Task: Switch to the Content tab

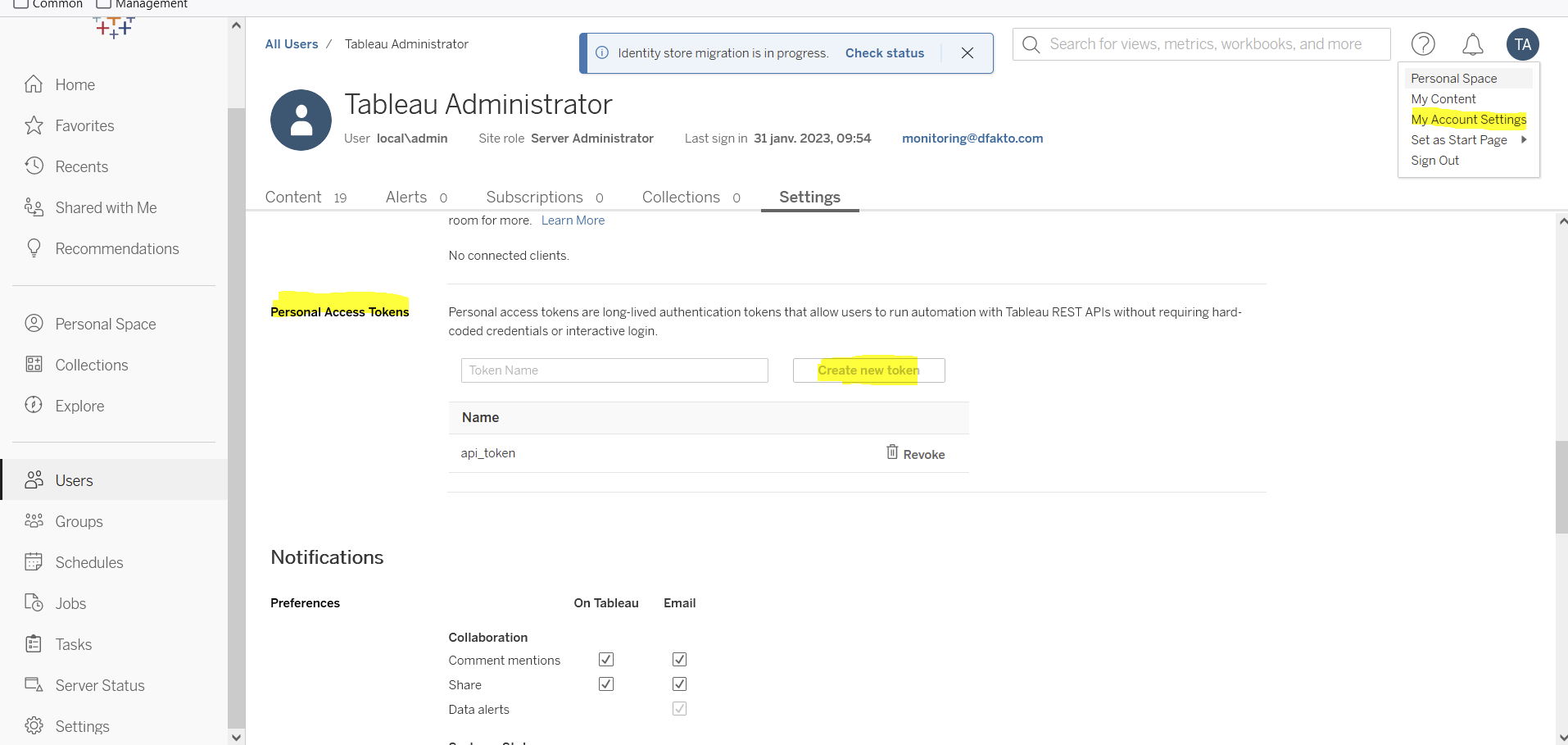Action: click(x=293, y=198)
